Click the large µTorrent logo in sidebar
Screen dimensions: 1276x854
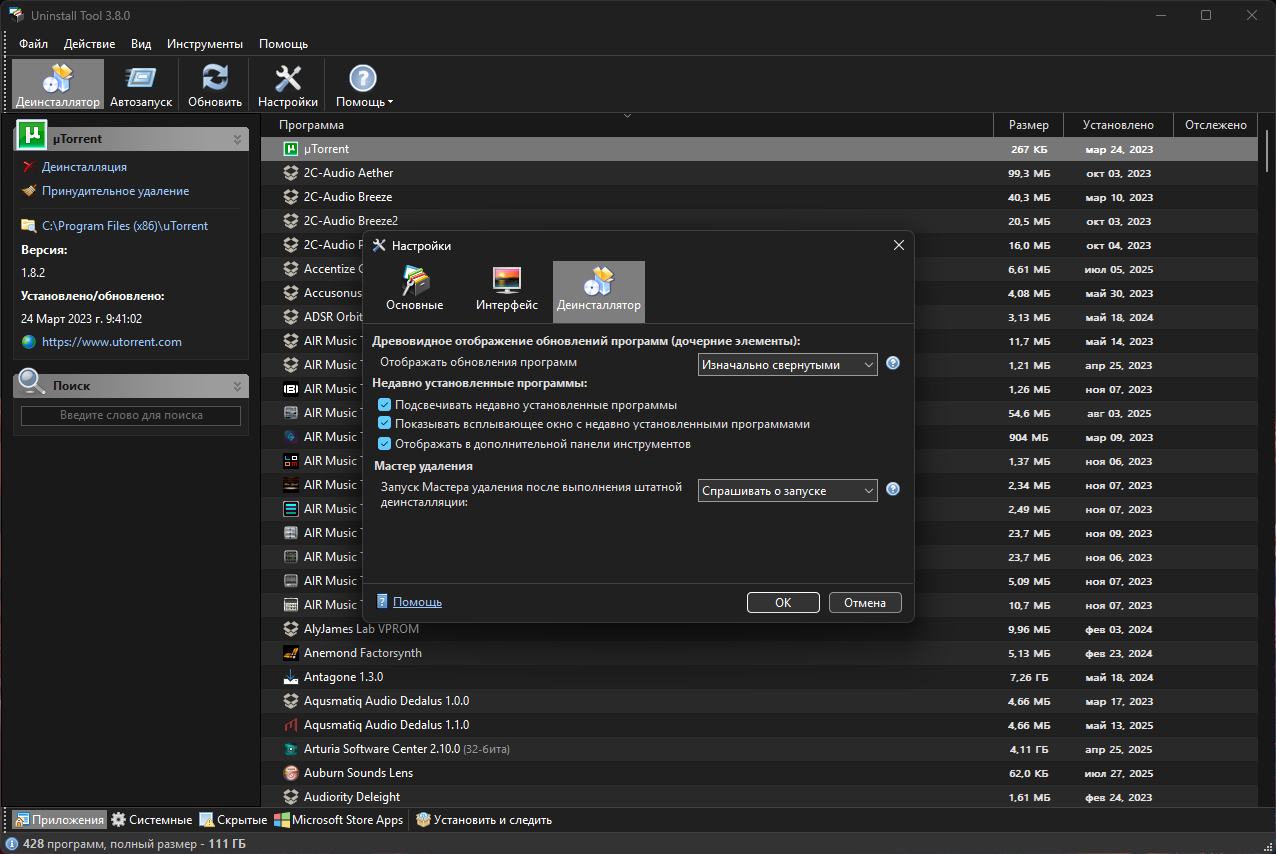click(32, 135)
